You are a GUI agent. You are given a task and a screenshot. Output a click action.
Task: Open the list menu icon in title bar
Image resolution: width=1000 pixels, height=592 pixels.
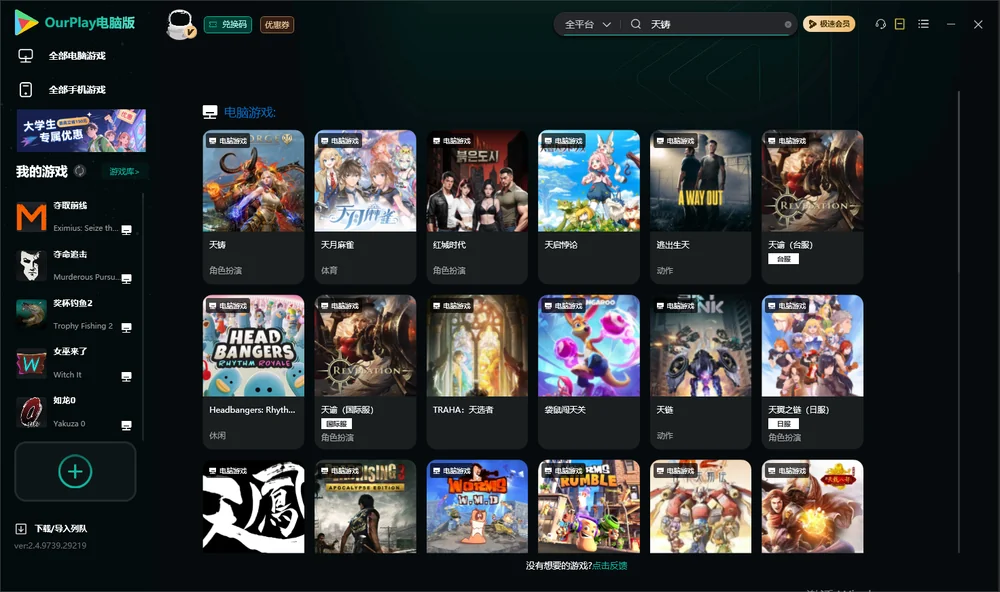pyautogui.click(x=923, y=24)
